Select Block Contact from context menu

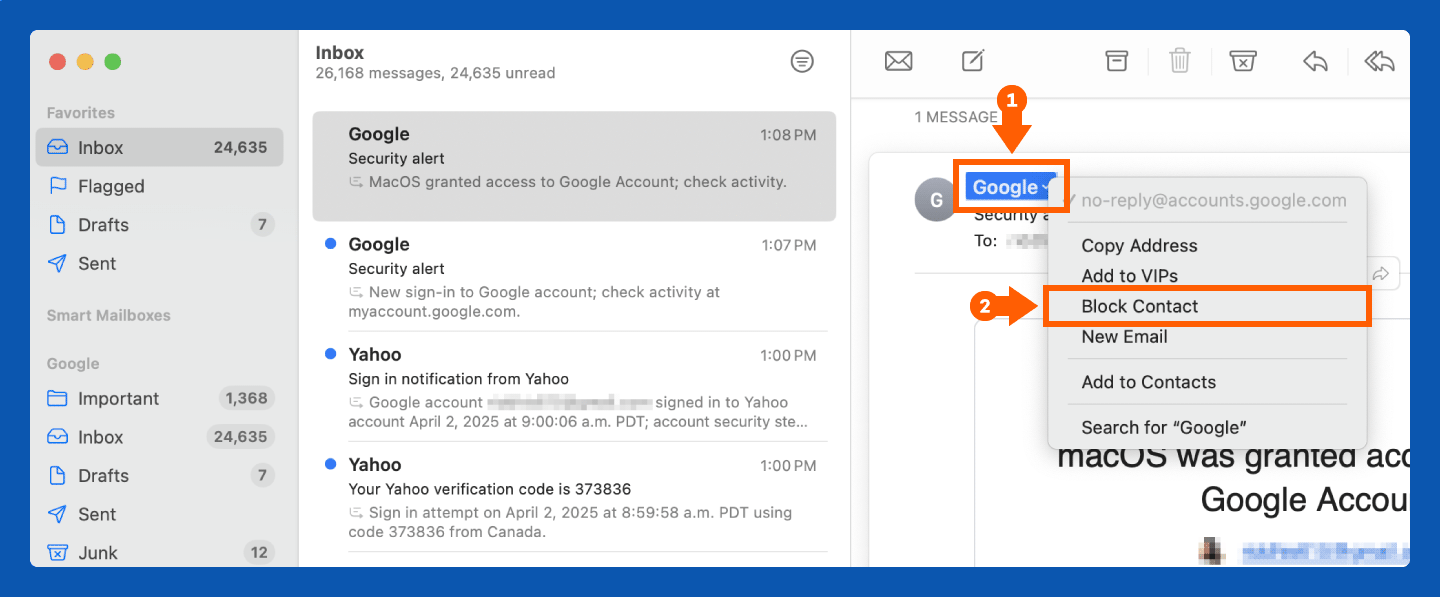(1139, 307)
